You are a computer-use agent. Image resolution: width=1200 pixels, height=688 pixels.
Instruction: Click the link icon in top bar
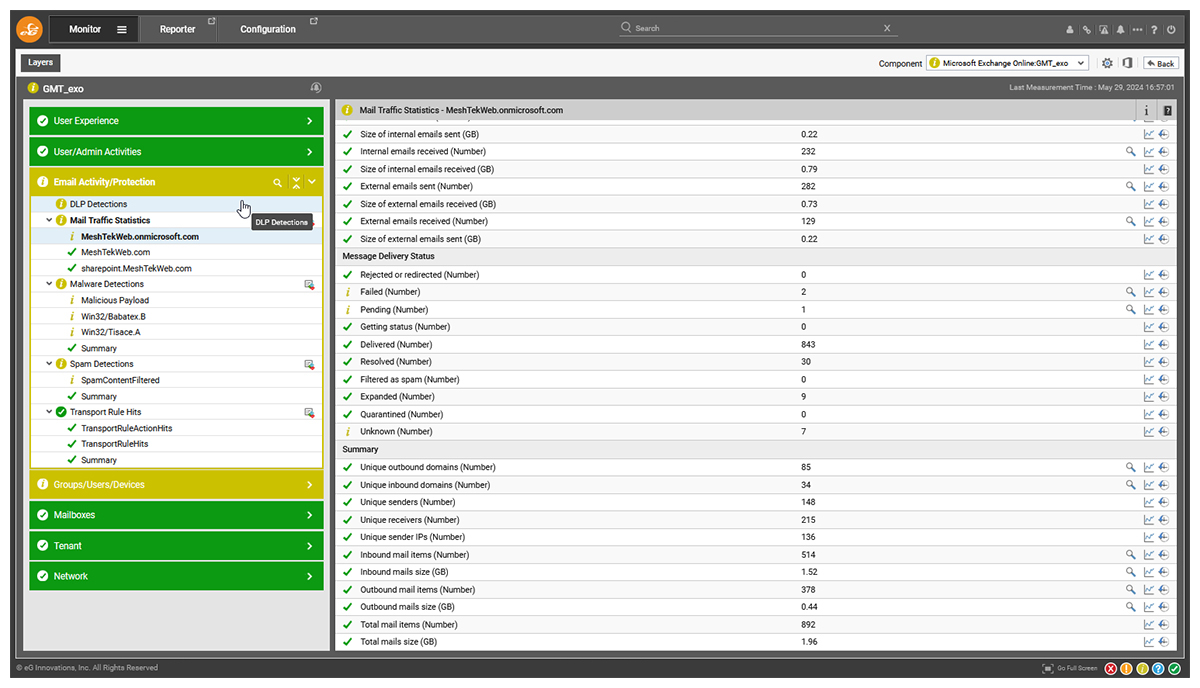coord(1086,30)
